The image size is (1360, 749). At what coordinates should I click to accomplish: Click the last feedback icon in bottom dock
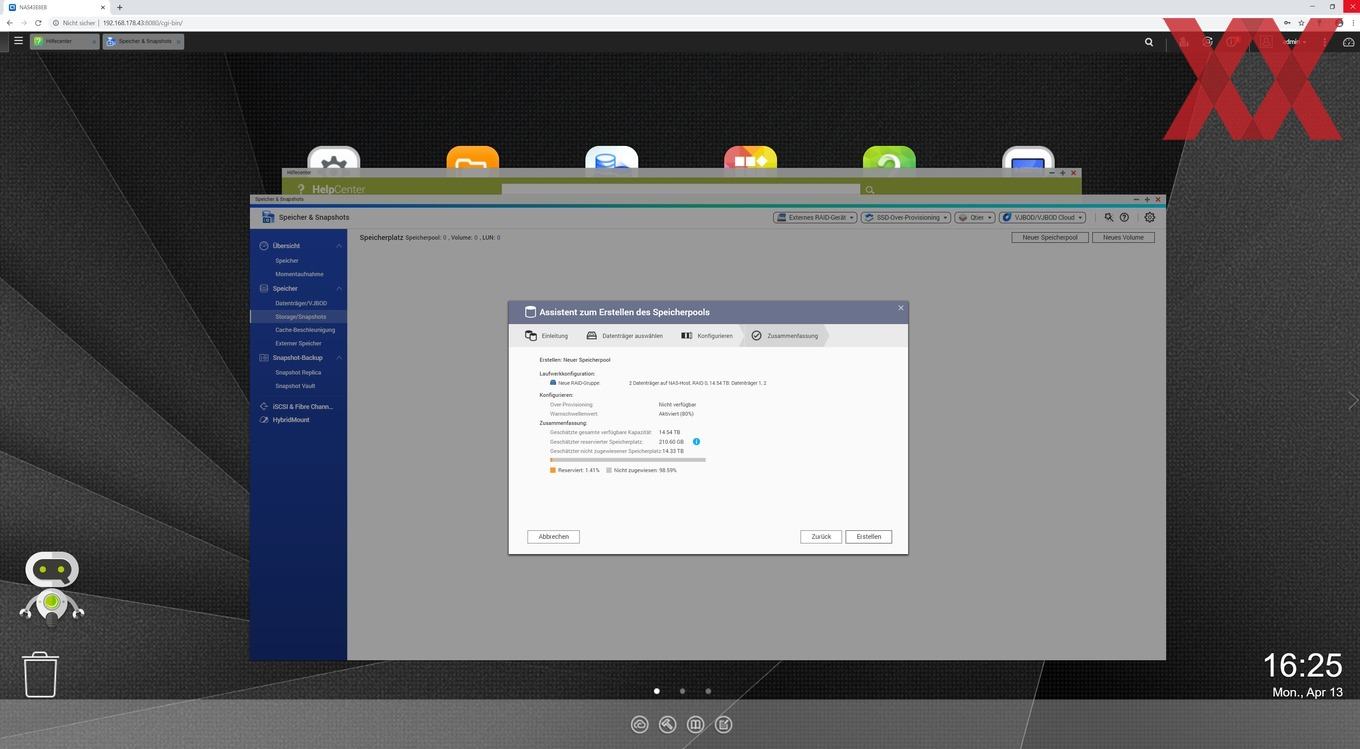pos(724,724)
